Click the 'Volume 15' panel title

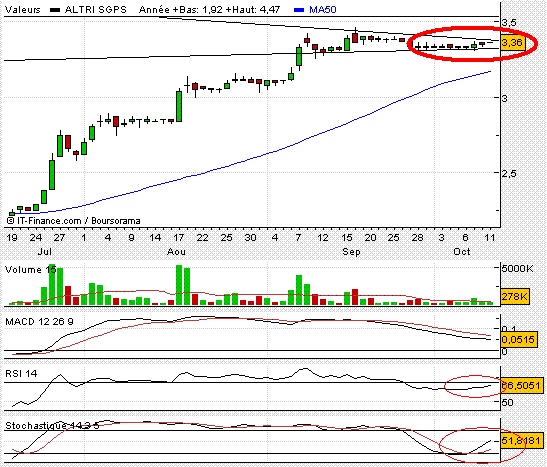click(x=31, y=270)
